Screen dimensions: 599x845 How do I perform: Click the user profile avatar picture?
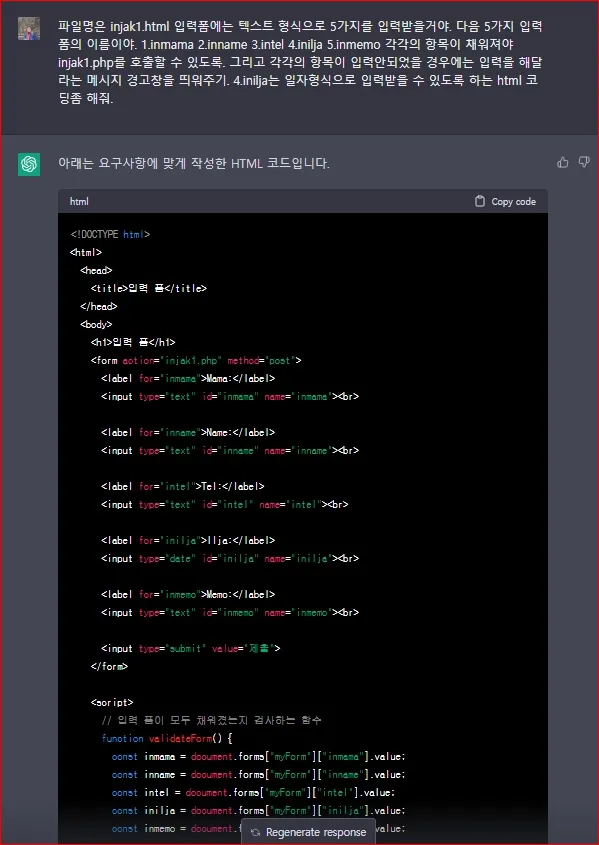point(29,28)
